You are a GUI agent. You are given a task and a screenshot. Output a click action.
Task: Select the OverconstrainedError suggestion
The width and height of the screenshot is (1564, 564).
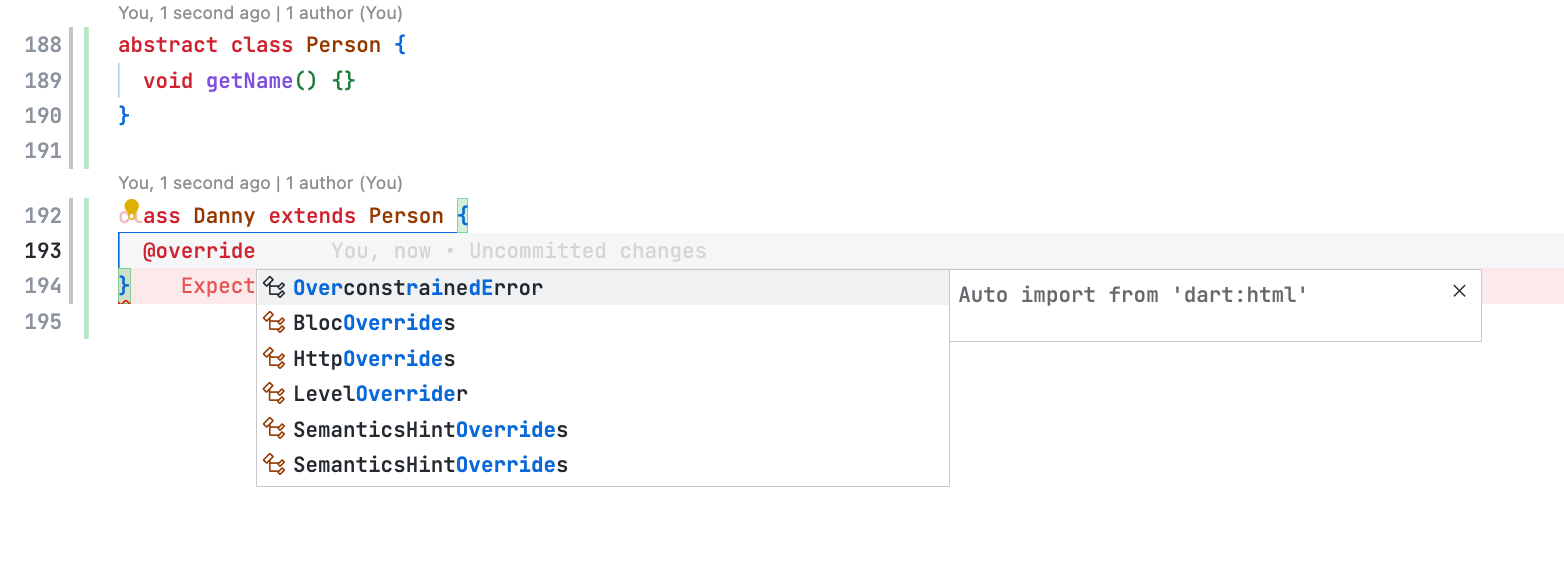tap(603, 288)
